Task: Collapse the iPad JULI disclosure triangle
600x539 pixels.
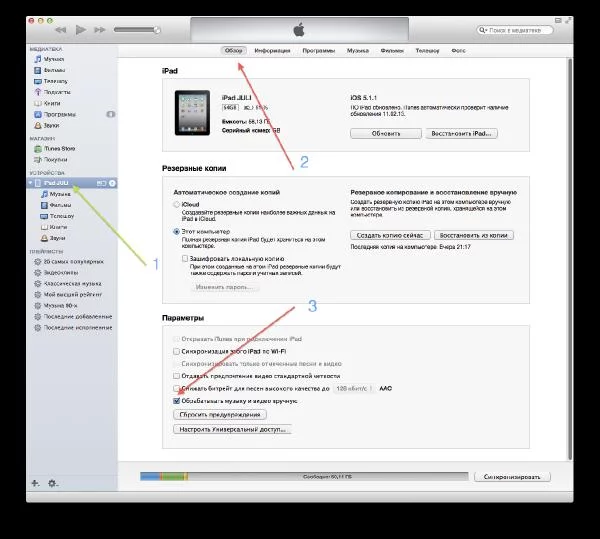Action: (31, 183)
